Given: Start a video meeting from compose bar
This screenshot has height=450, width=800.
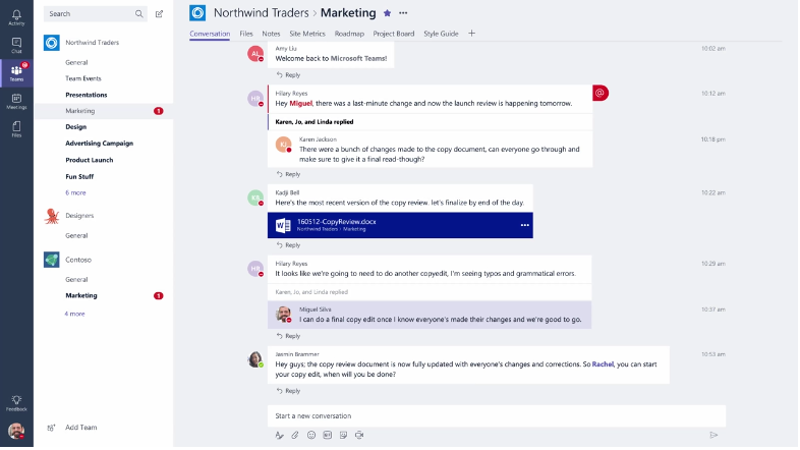Looking at the screenshot, I should [360, 435].
